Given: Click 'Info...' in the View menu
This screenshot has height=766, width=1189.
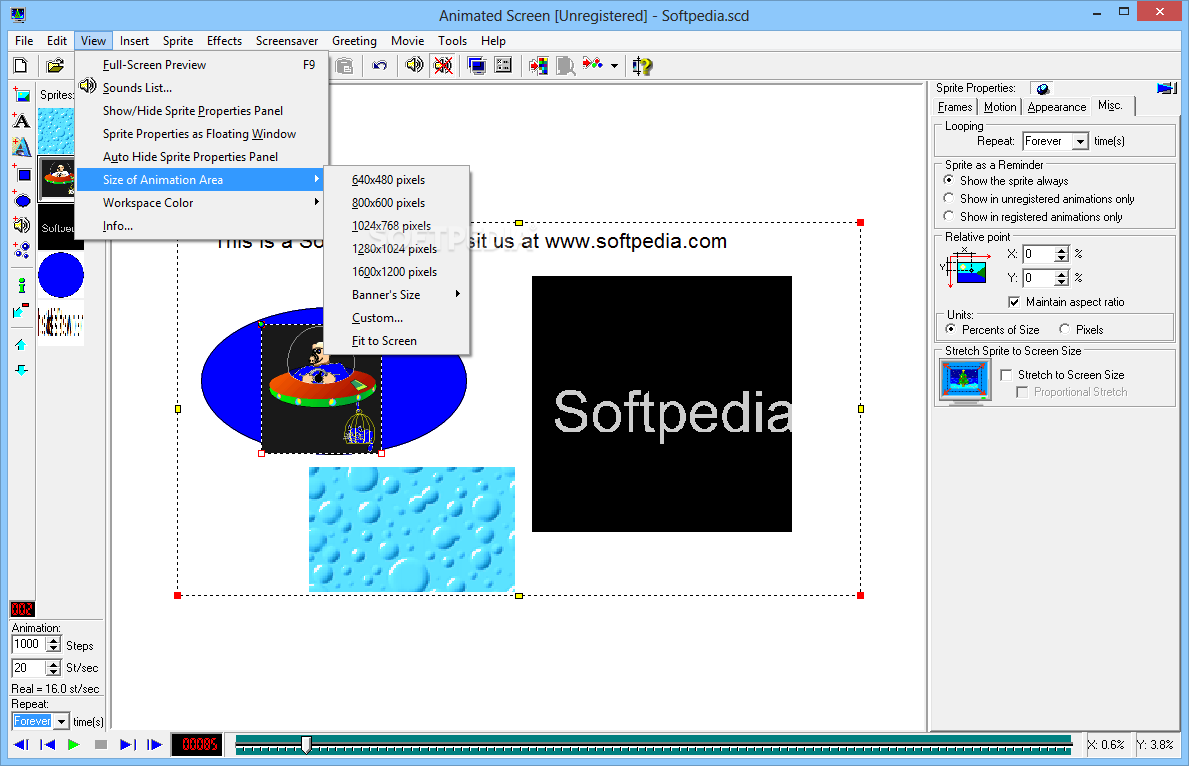Looking at the screenshot, I should click(201, 226).
